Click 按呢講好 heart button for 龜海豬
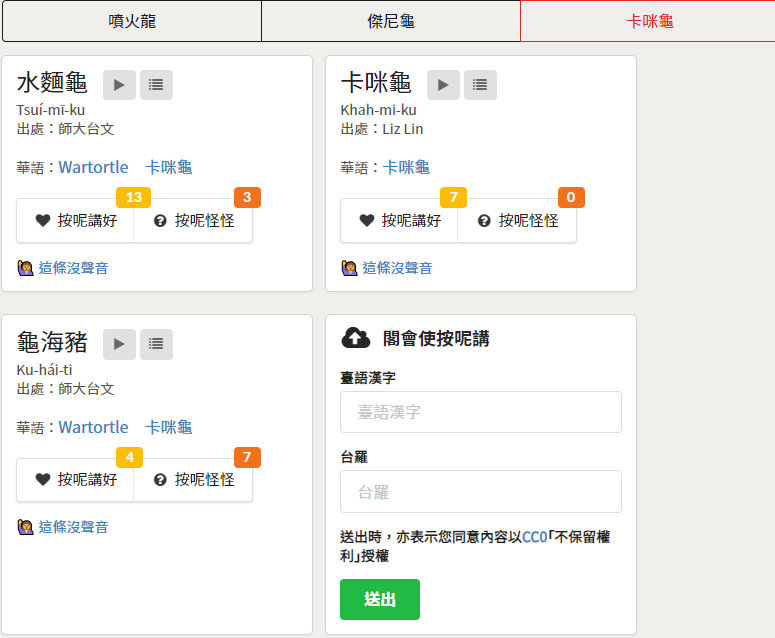 click(75, 480)
